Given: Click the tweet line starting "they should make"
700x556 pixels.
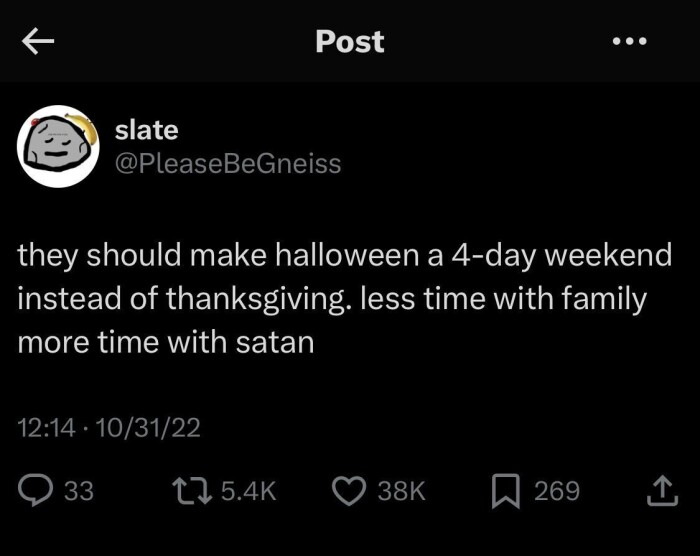Looking at the screenshot, I should pos(344,255).
